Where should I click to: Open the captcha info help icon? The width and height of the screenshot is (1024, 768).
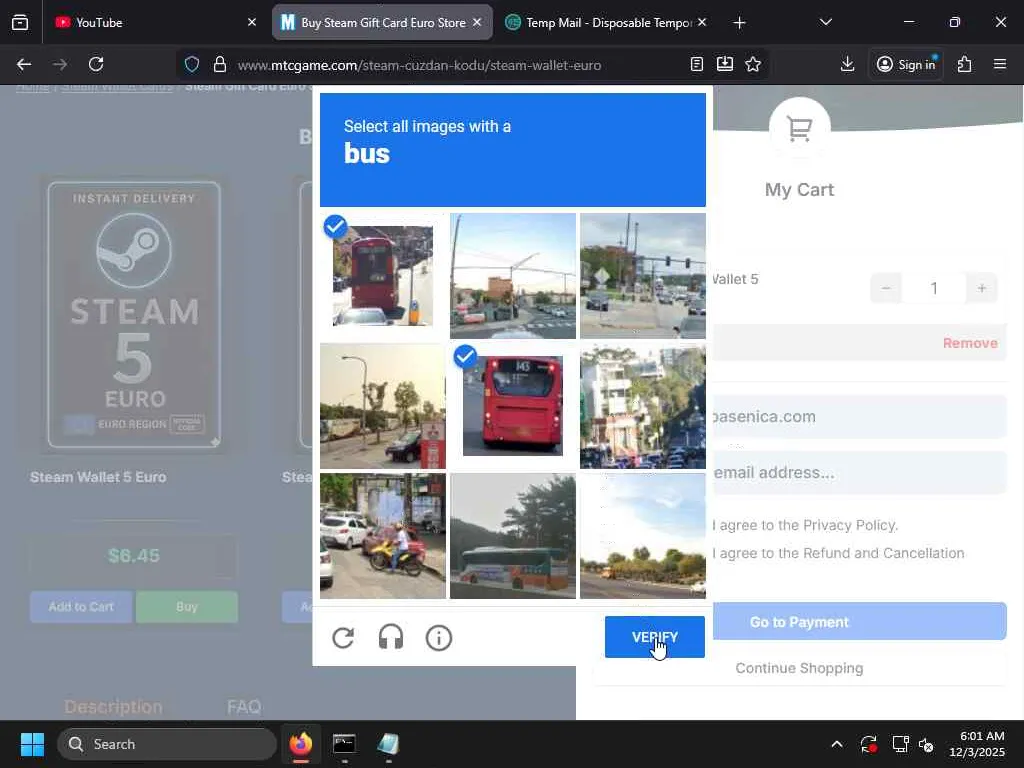click(x=439, y=637)
